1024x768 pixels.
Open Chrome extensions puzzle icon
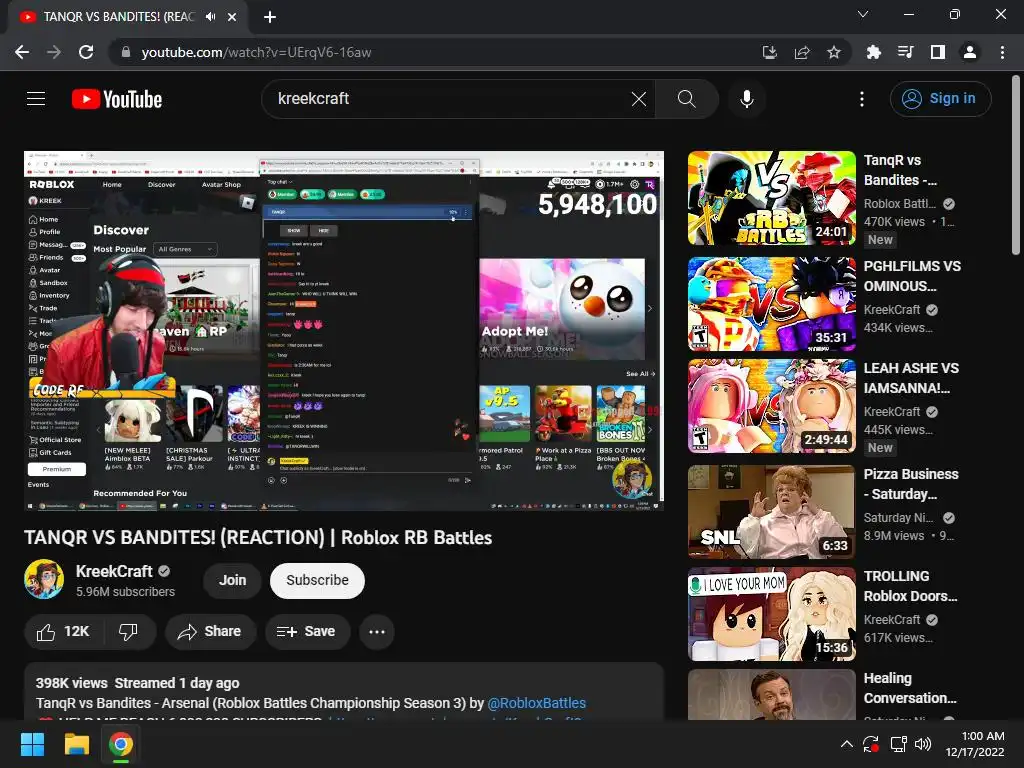pyautogui.click(x=874, y=52)
